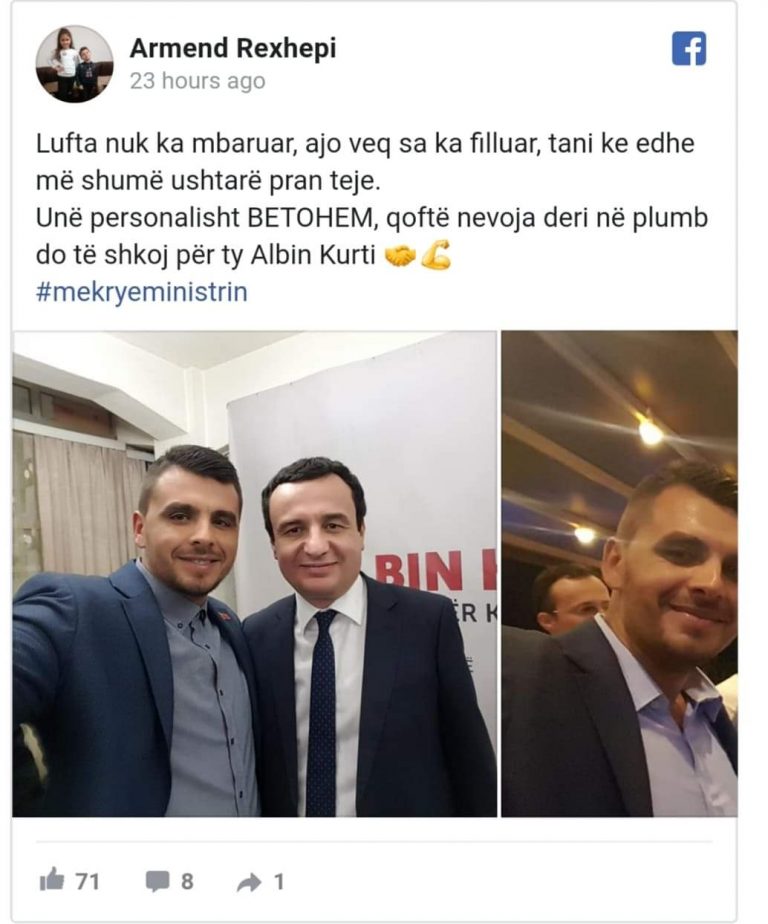Click the thumbs-up like icon

point(52,880)
